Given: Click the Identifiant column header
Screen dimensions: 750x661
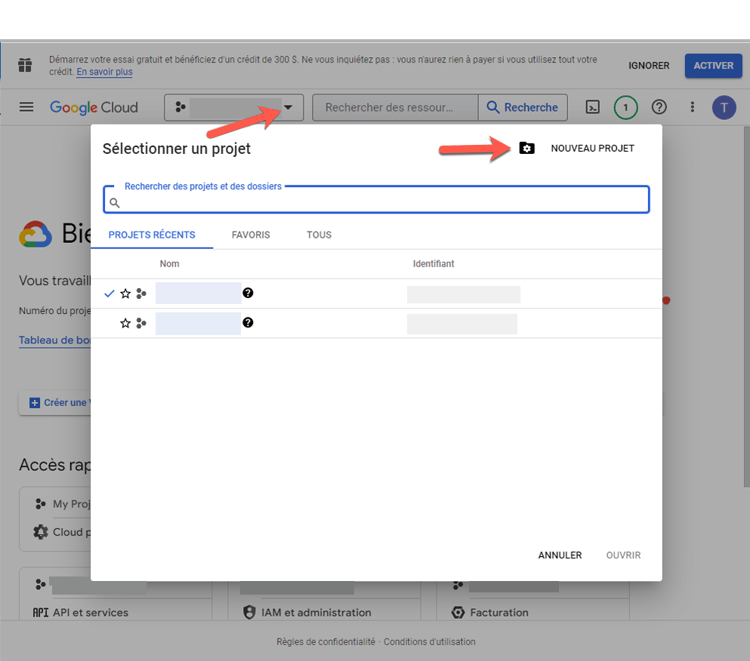Looking at the screenshot, I should click(433, 264).
